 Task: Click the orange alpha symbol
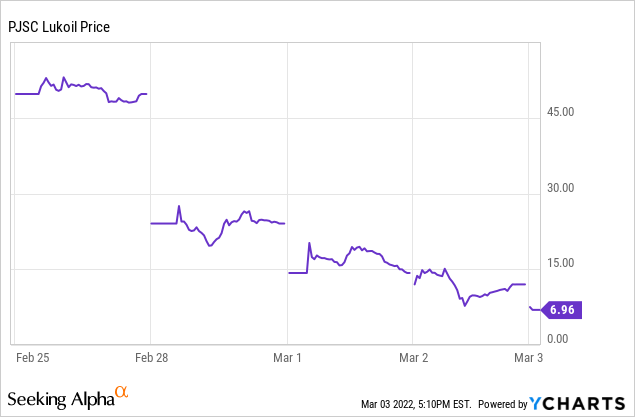[121, 392]
